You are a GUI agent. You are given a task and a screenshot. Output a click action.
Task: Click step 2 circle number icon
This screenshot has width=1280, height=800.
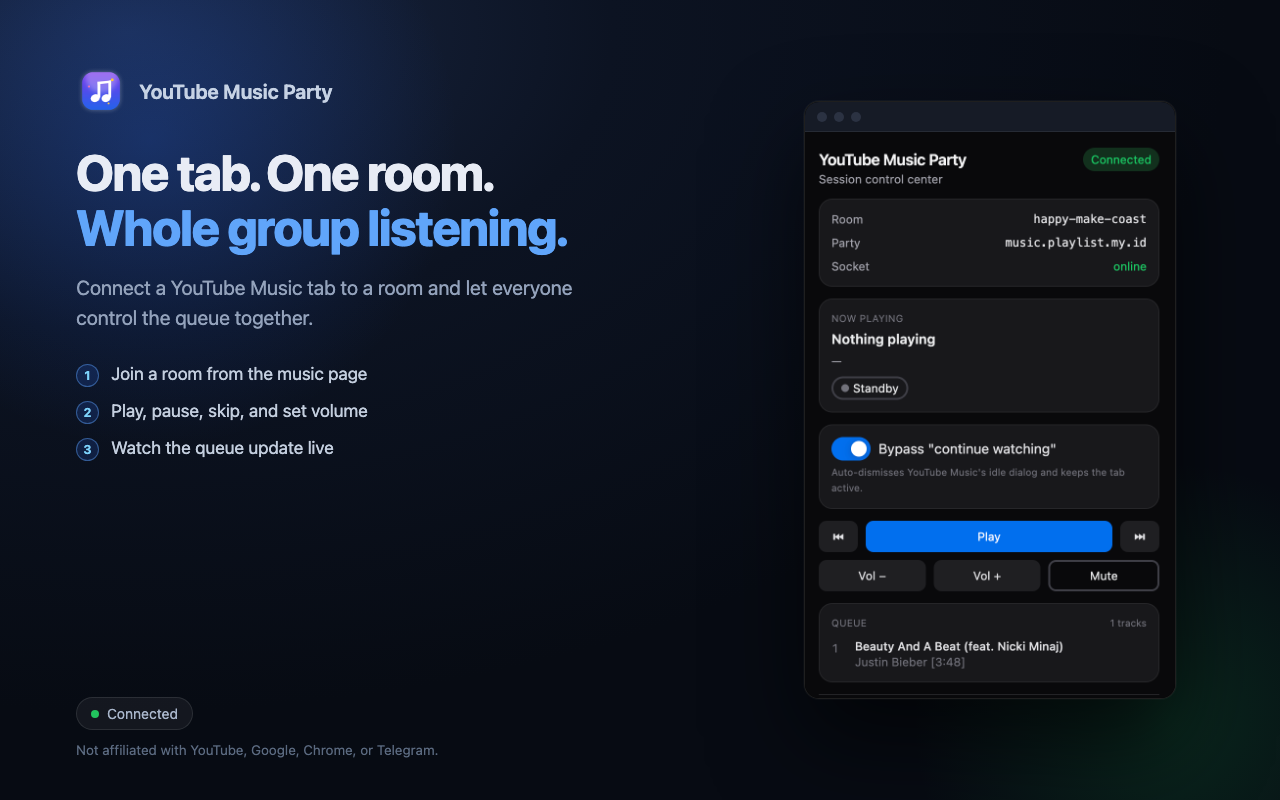(x=88, y=413)
